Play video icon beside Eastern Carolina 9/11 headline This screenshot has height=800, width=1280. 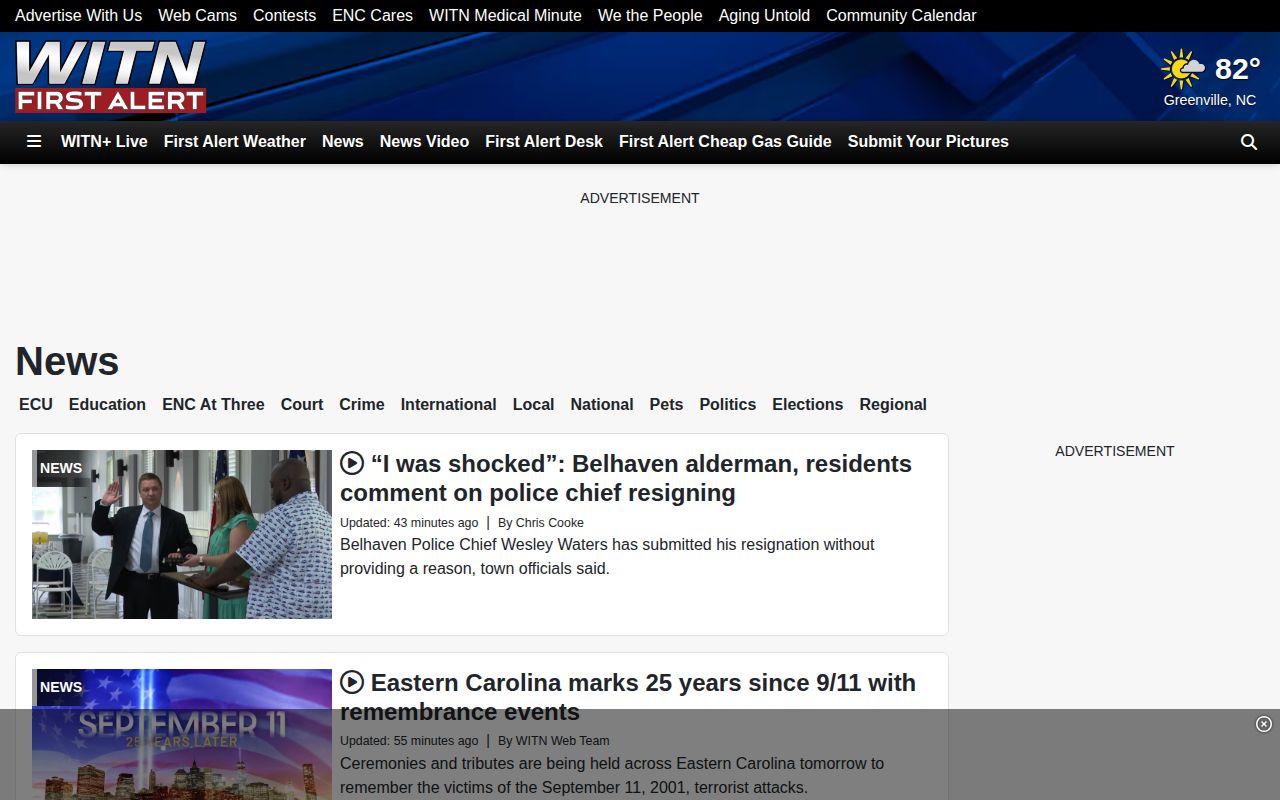click(x=352, y=683)
